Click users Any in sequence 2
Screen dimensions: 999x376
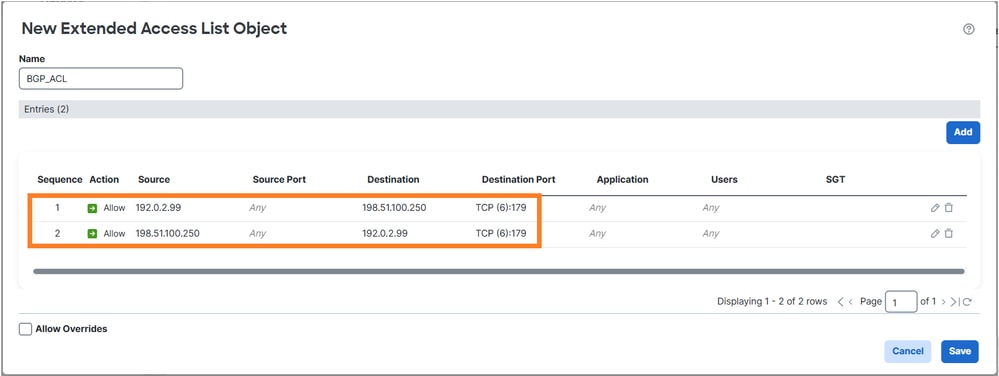(711, 234)
